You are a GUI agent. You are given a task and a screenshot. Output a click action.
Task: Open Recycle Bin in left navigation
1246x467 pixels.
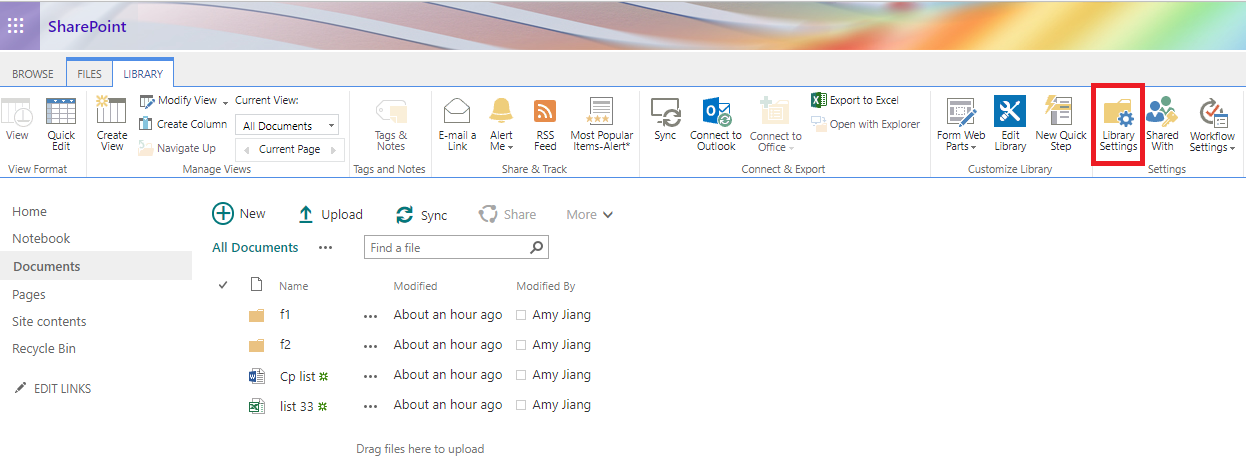44,349
